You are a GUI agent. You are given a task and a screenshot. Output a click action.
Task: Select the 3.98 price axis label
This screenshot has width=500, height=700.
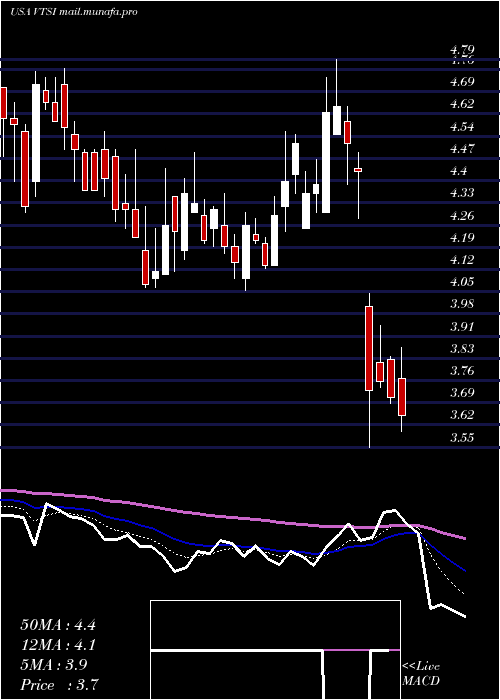click(x=462, y=304)
